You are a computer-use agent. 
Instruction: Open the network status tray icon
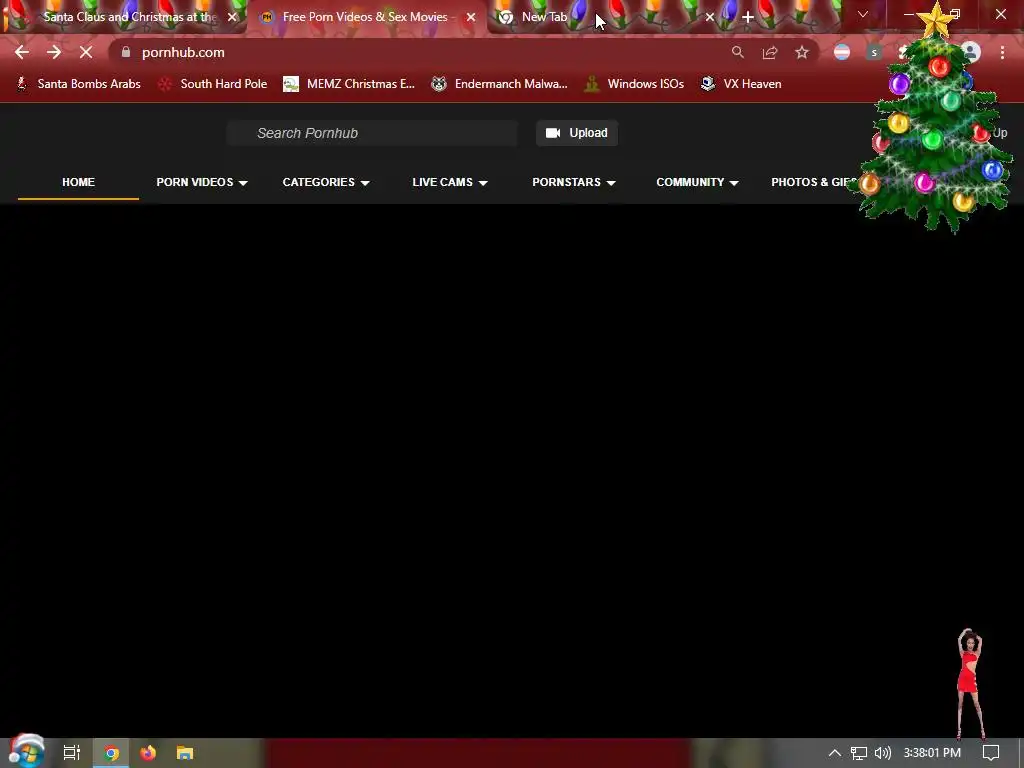[x=859, y=753]
